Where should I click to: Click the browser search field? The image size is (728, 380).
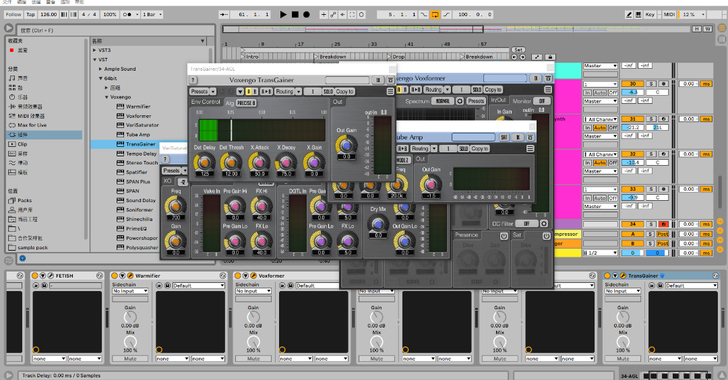[116, 30]
